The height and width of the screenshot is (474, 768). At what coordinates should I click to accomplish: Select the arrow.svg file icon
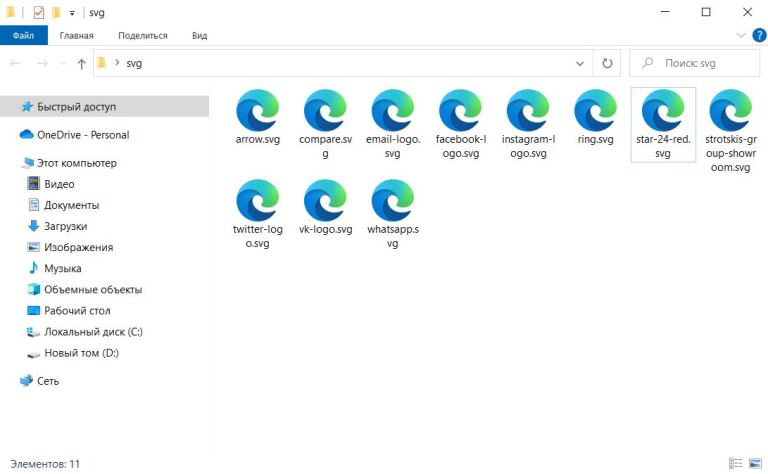258,110
